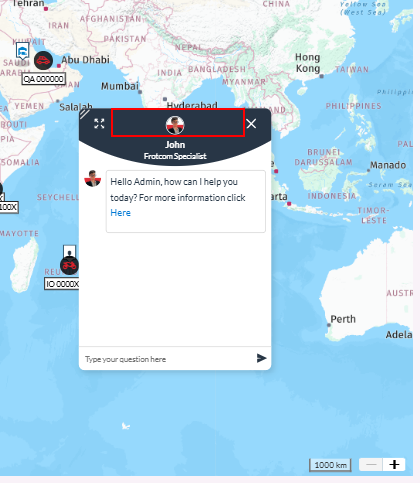Click the Mumbai city label on map
This screenshot has height=483, width=420.
point(120,86)
